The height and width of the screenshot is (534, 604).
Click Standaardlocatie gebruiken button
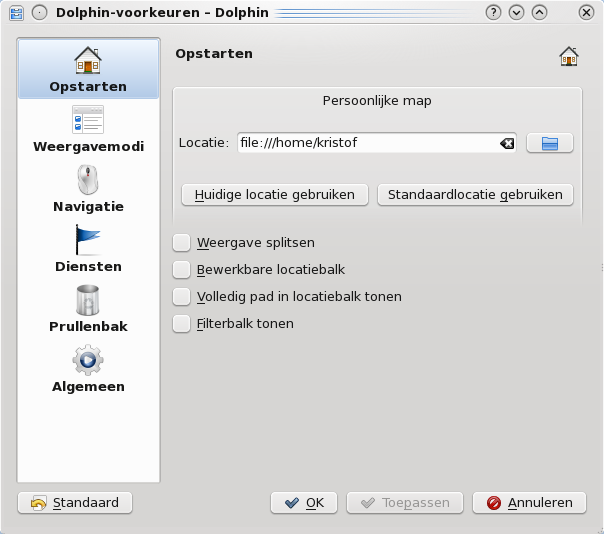[475, 194]
